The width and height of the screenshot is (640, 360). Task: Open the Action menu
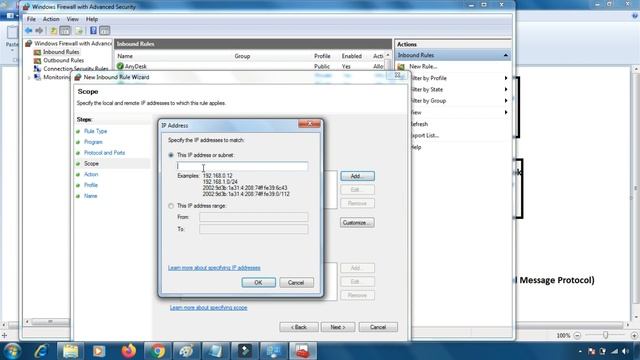pos(51,19)
